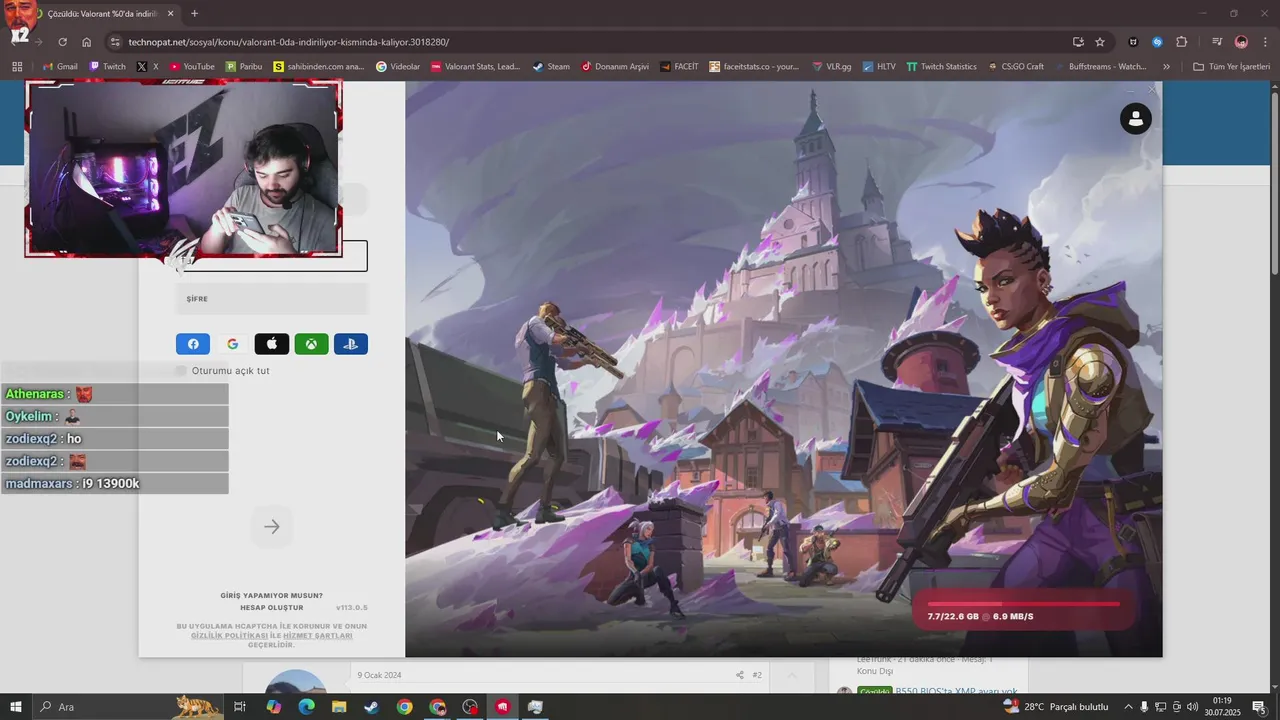Open the HİZMET ŞARTLARI link
Viewport: 1280px width, 720px height.
[x=318, y=636]
